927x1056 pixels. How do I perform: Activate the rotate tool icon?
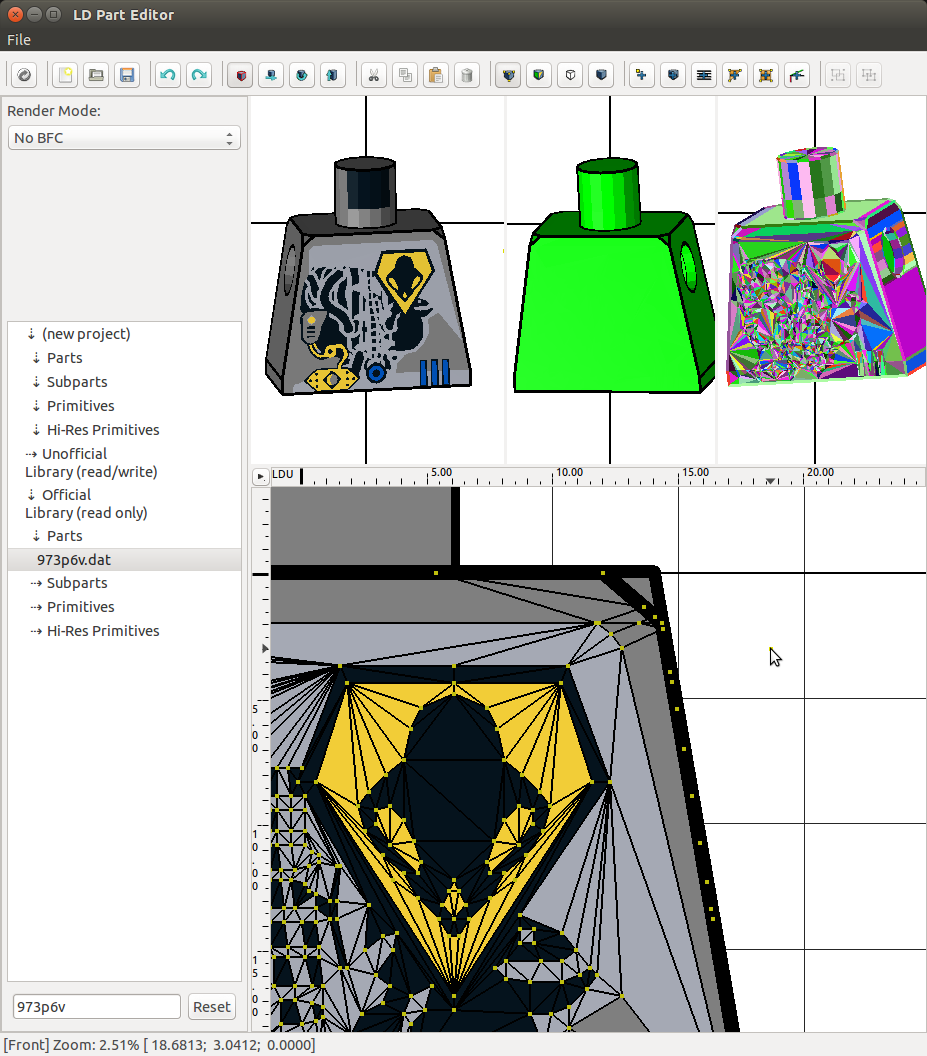(x=302, y=75)
